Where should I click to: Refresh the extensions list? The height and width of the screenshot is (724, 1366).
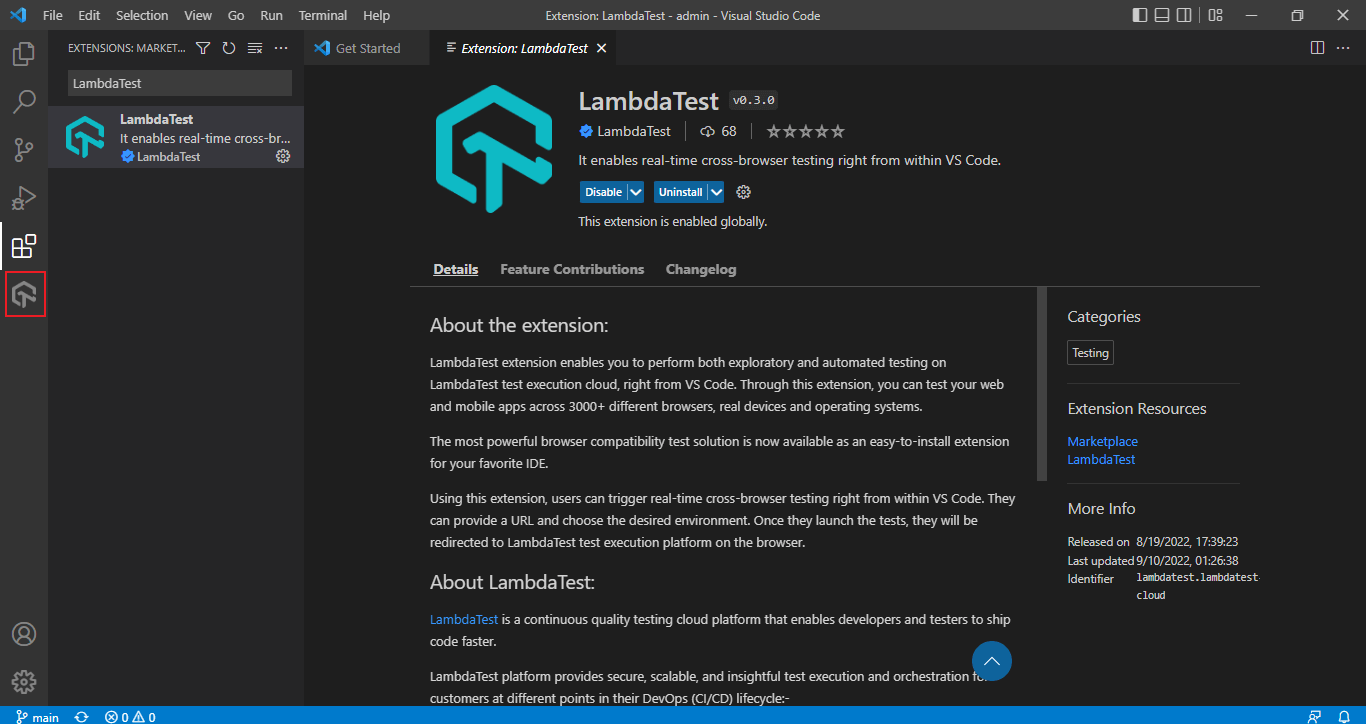pyautogui.click(x=229, y=48)
